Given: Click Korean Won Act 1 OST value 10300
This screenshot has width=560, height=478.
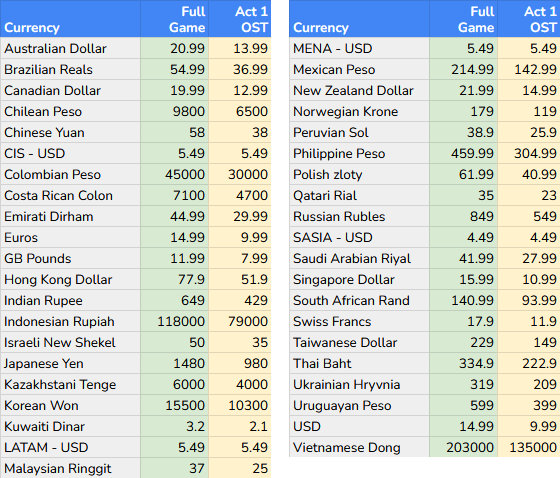Looking at the screenshot, I should coord(240,405).
